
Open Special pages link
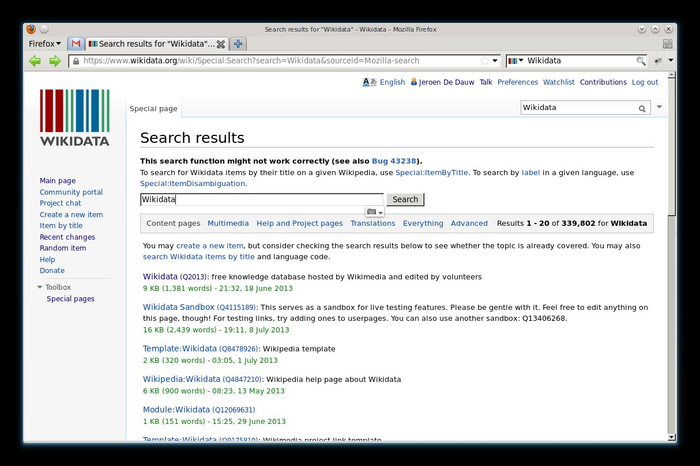tap(71, 299)
